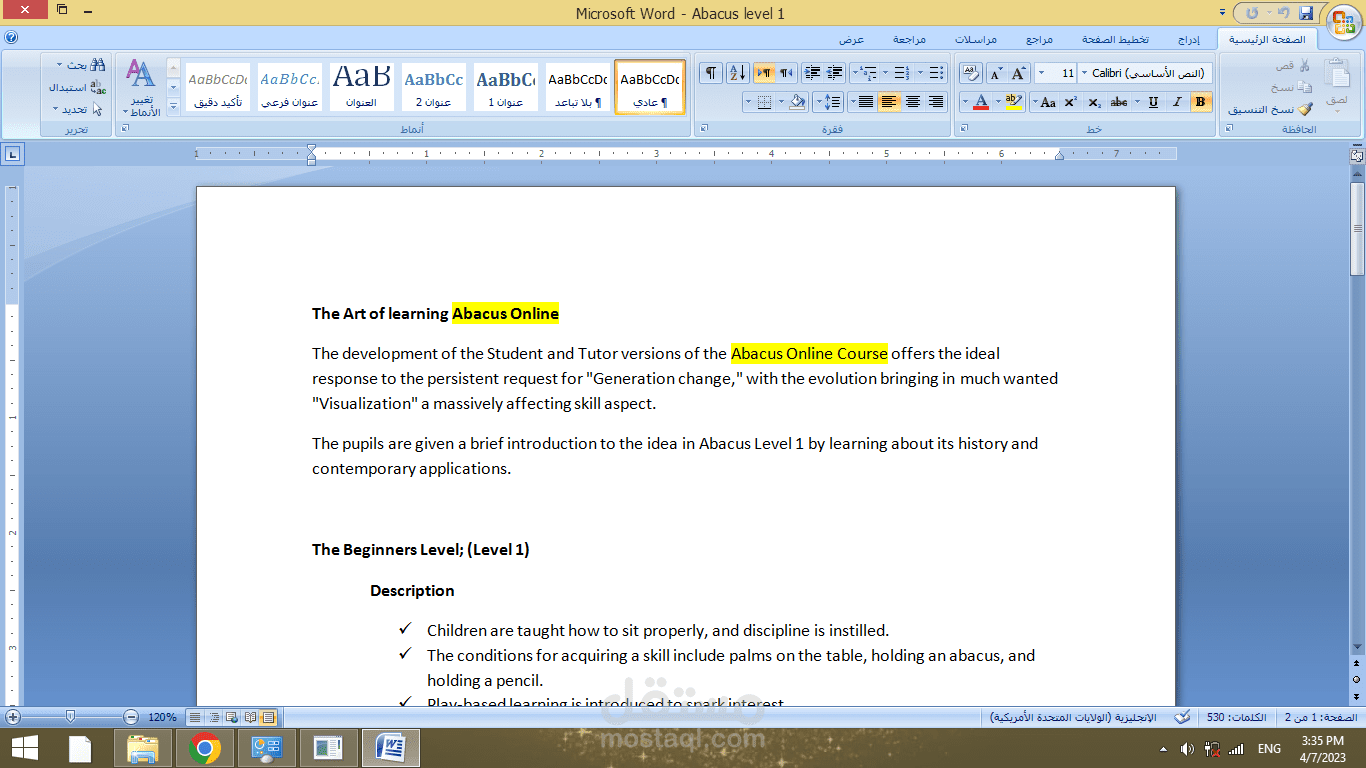Switch to the مراجع References tab
Screen dimensions: 1366x768
1039,39
